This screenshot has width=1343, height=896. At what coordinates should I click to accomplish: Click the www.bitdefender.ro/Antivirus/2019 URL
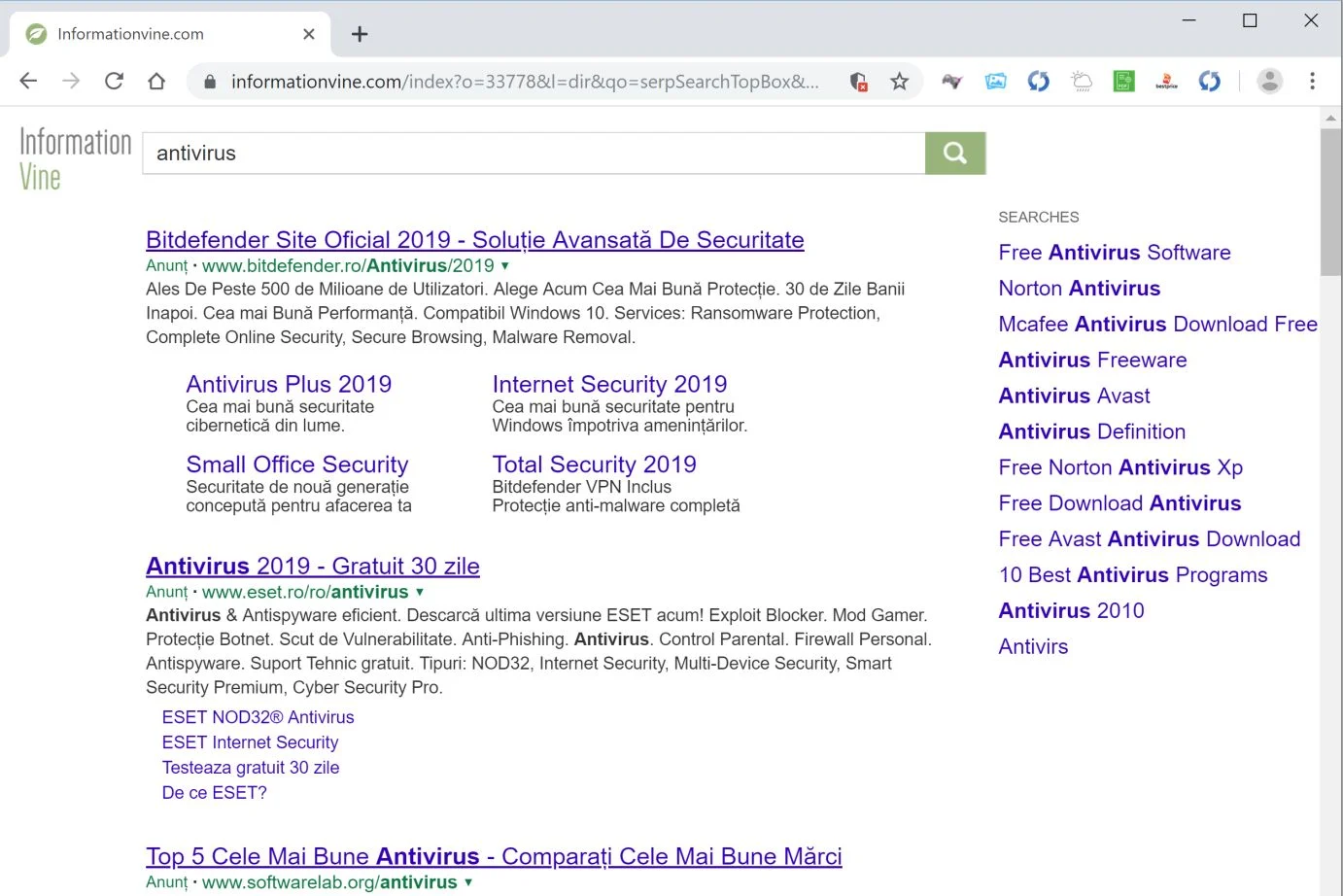[x=348, y=266]
